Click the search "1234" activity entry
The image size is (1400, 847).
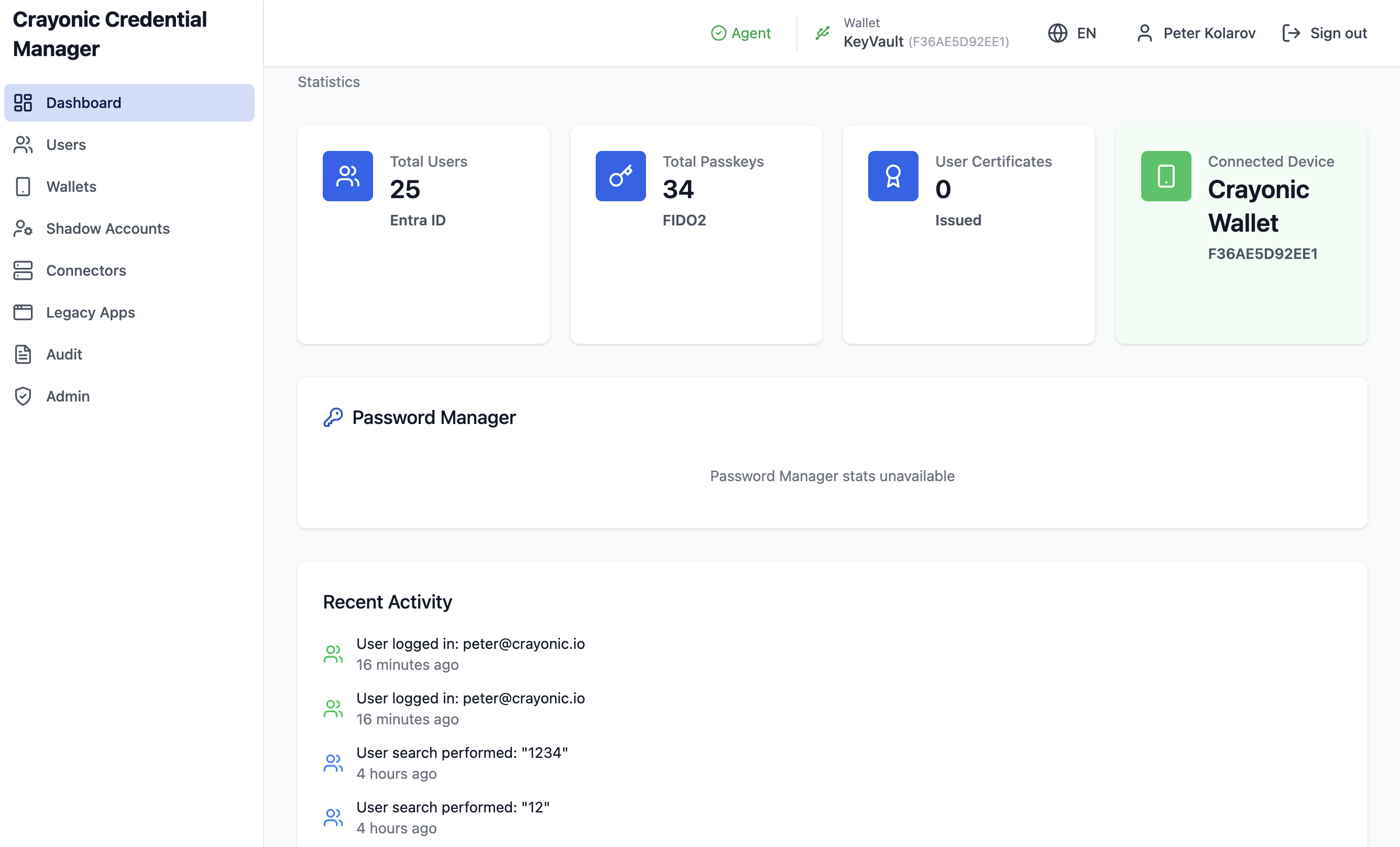coord(462,753)
